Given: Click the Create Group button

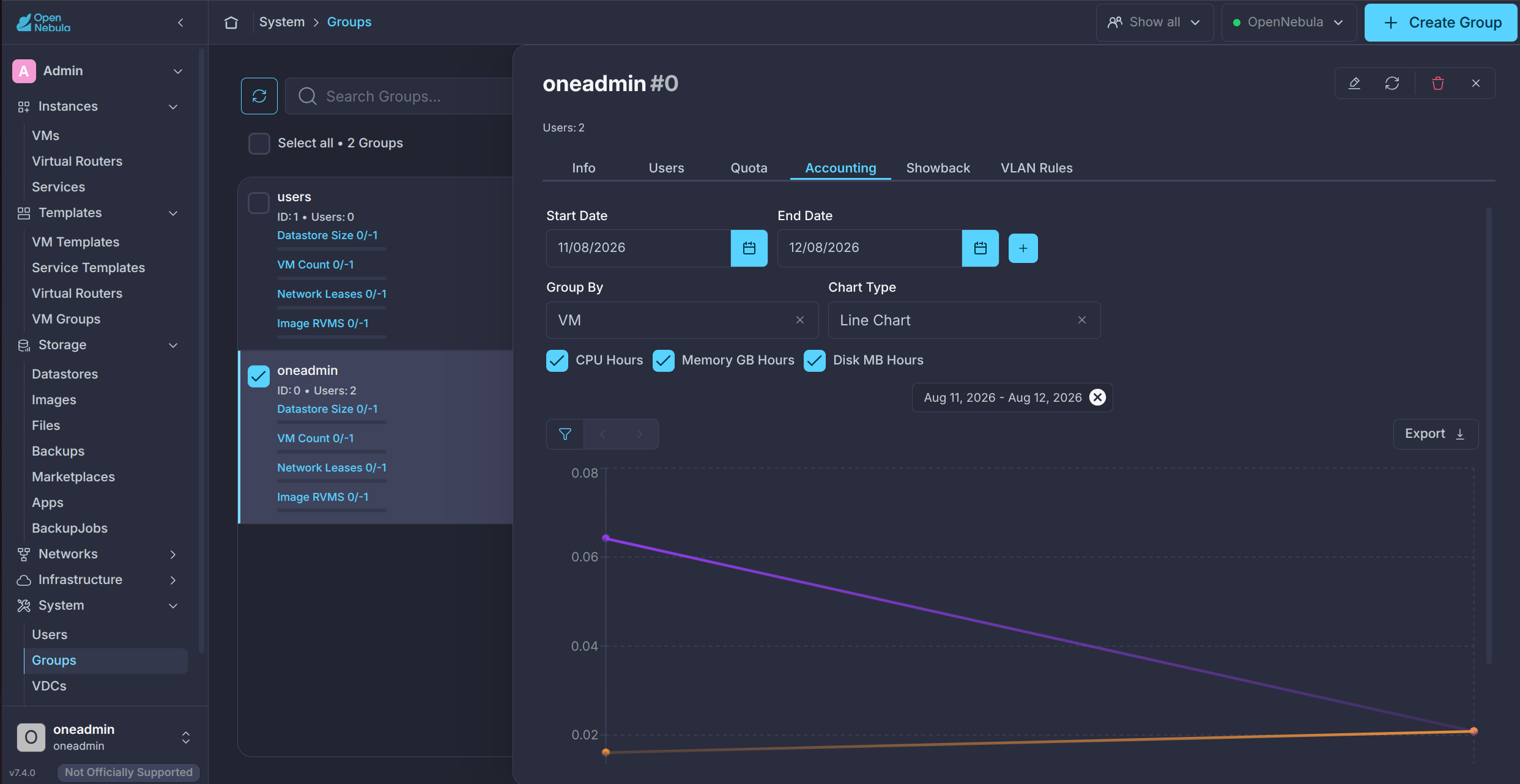Looking at the screenshot, I should coord(1441,23).
